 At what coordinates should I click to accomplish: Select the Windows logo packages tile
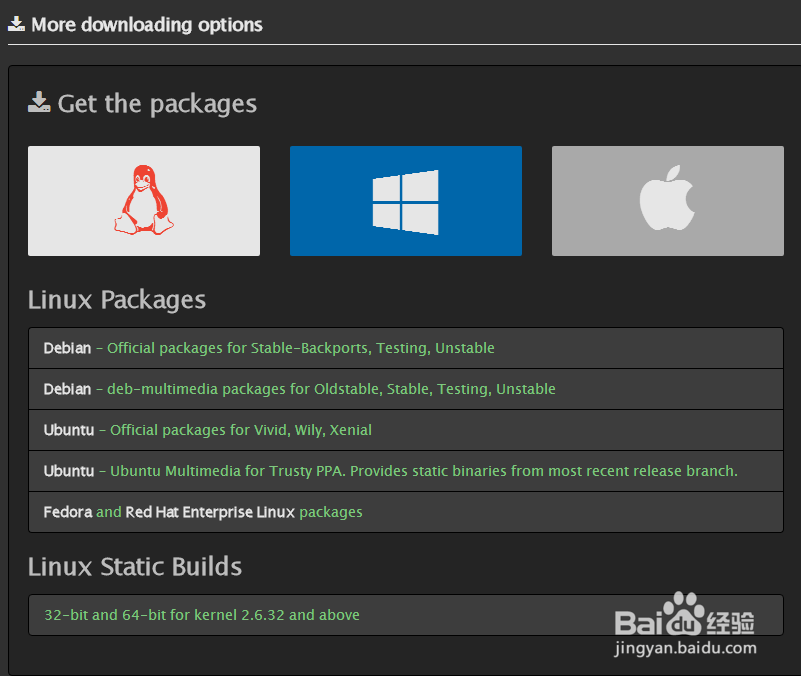[x=406, y=201]
